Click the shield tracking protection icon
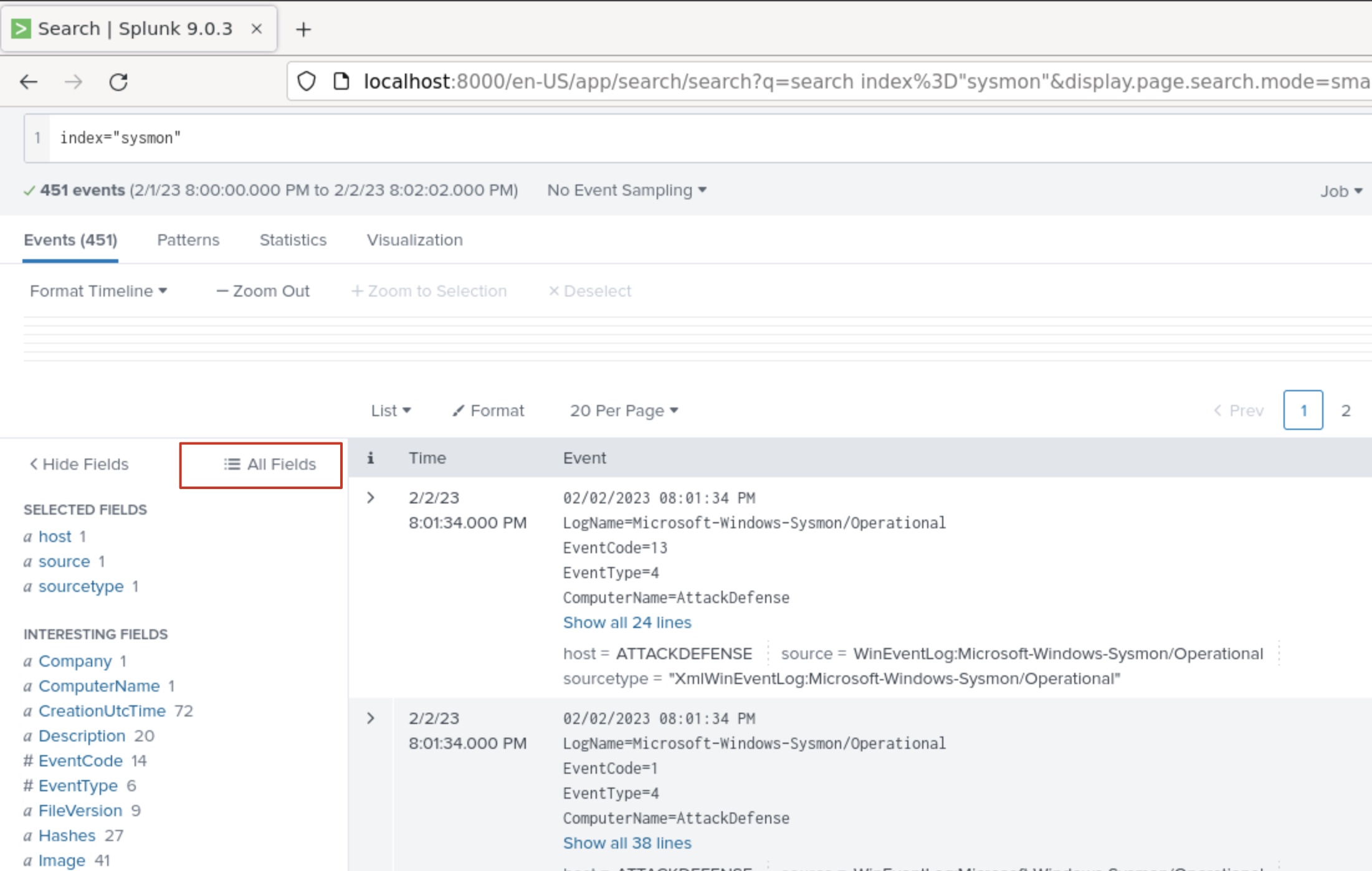1372x871 pixels. point(307,81)
